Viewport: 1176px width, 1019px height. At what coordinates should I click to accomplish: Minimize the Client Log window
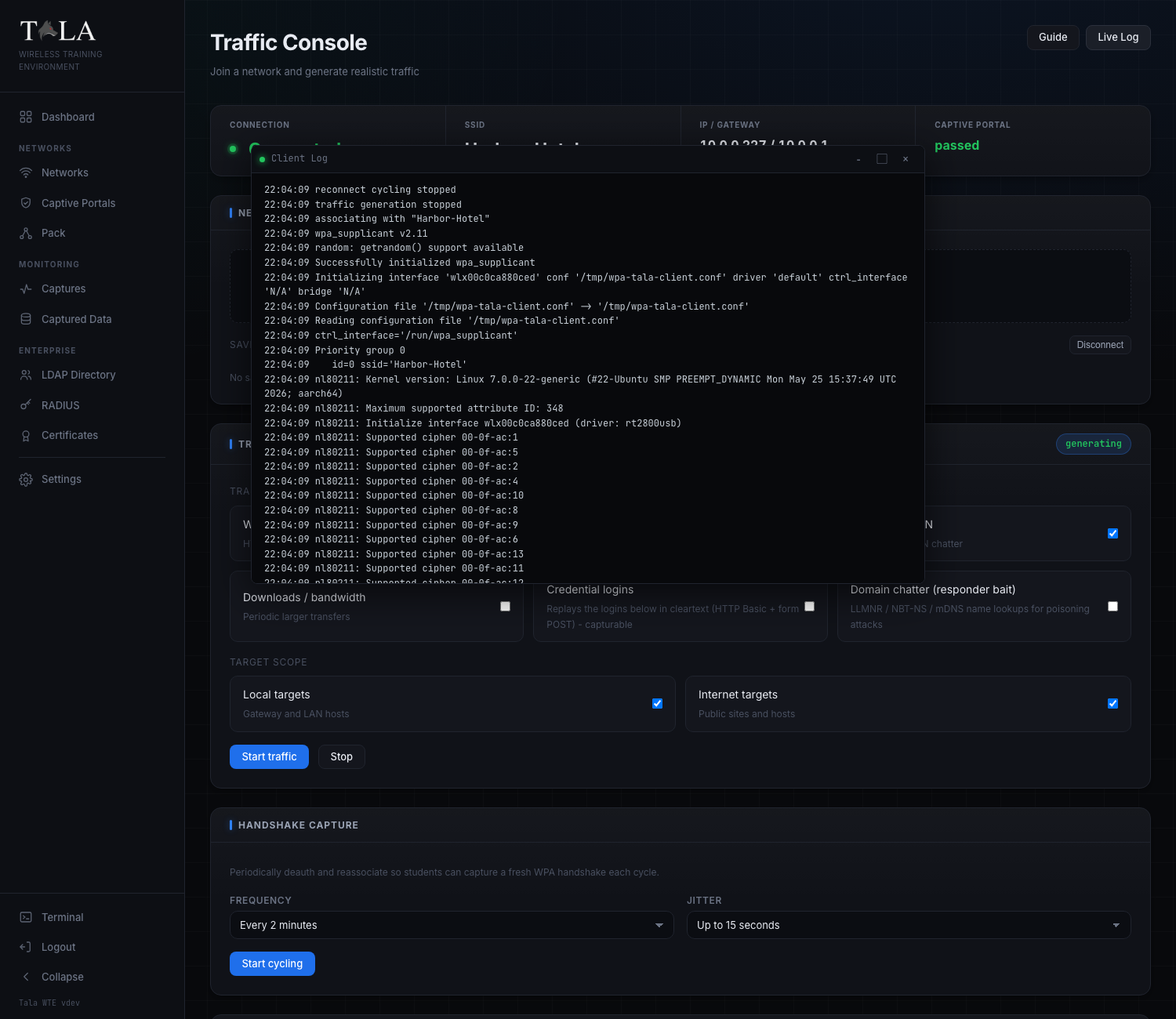click(858, 159)
